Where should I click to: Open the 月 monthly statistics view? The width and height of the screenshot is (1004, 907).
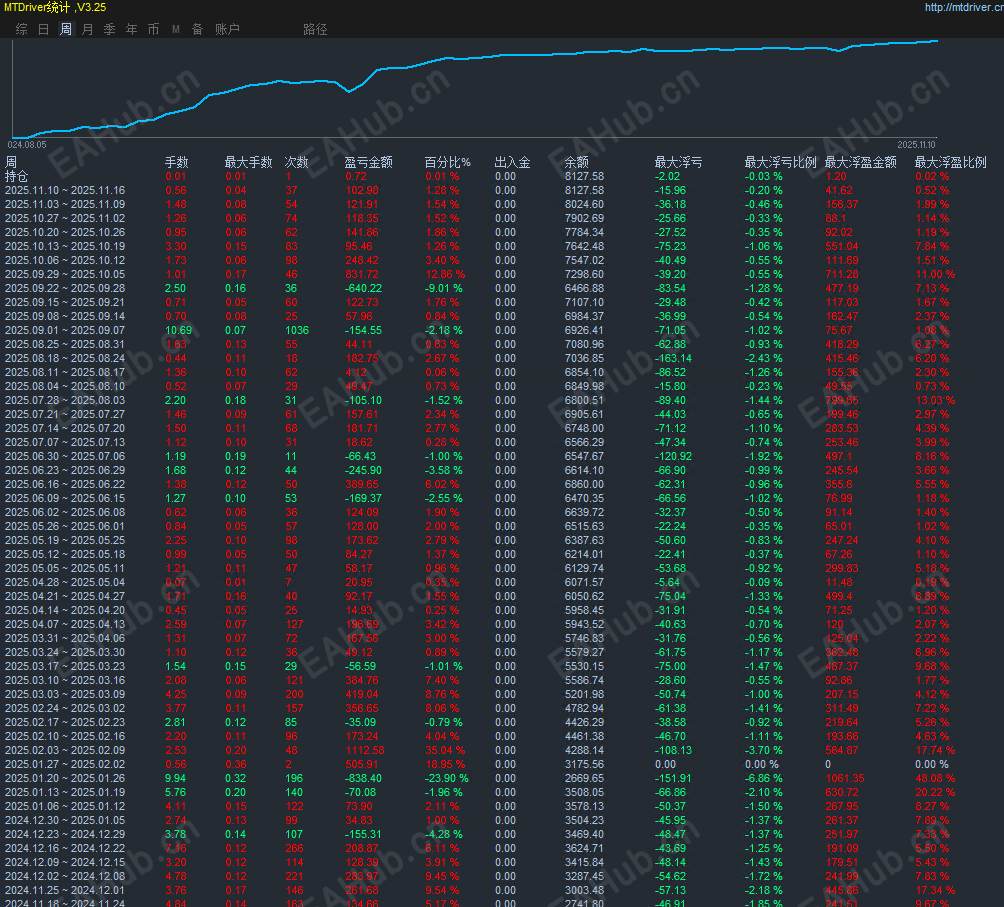pos(86,29)
